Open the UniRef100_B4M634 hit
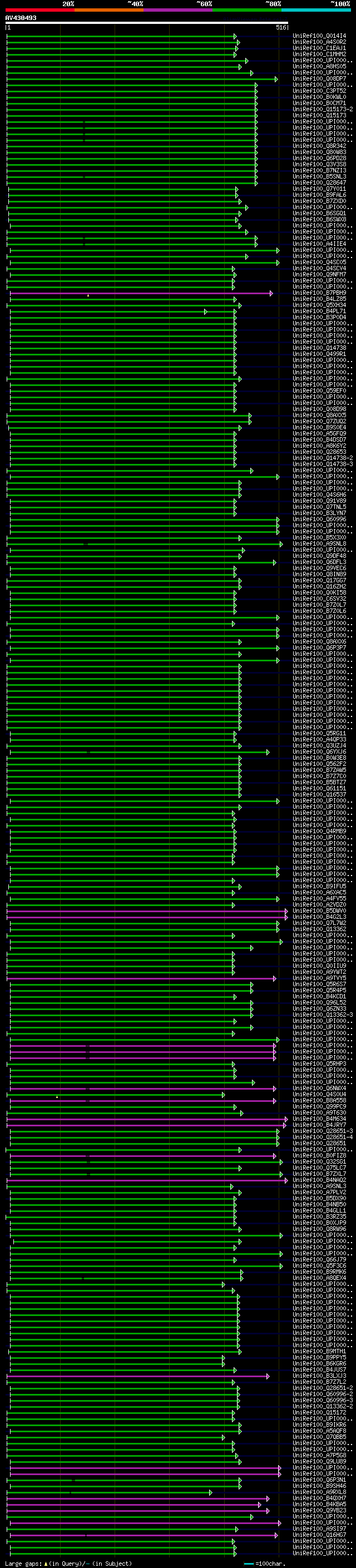 point(319,1119)
